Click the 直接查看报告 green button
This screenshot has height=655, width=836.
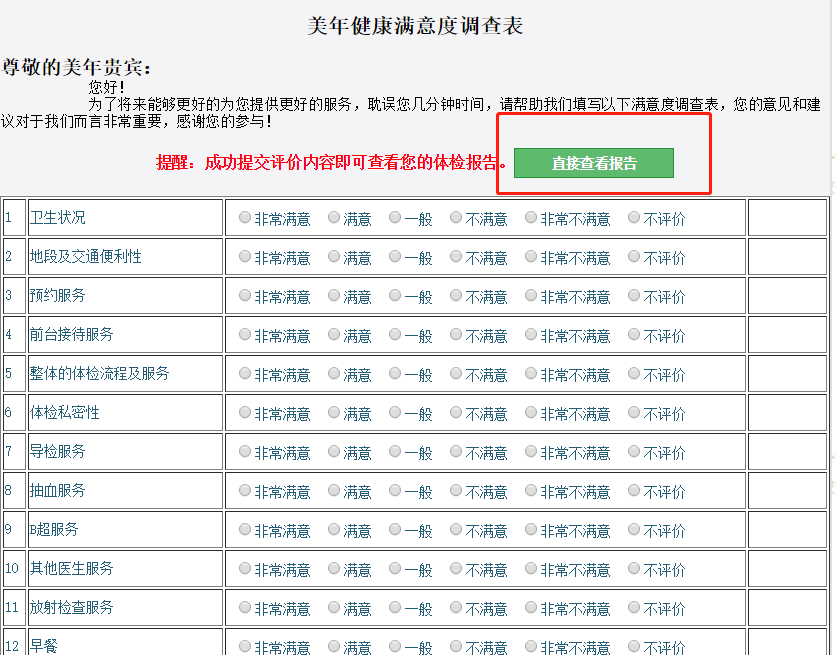pos(592,163)
